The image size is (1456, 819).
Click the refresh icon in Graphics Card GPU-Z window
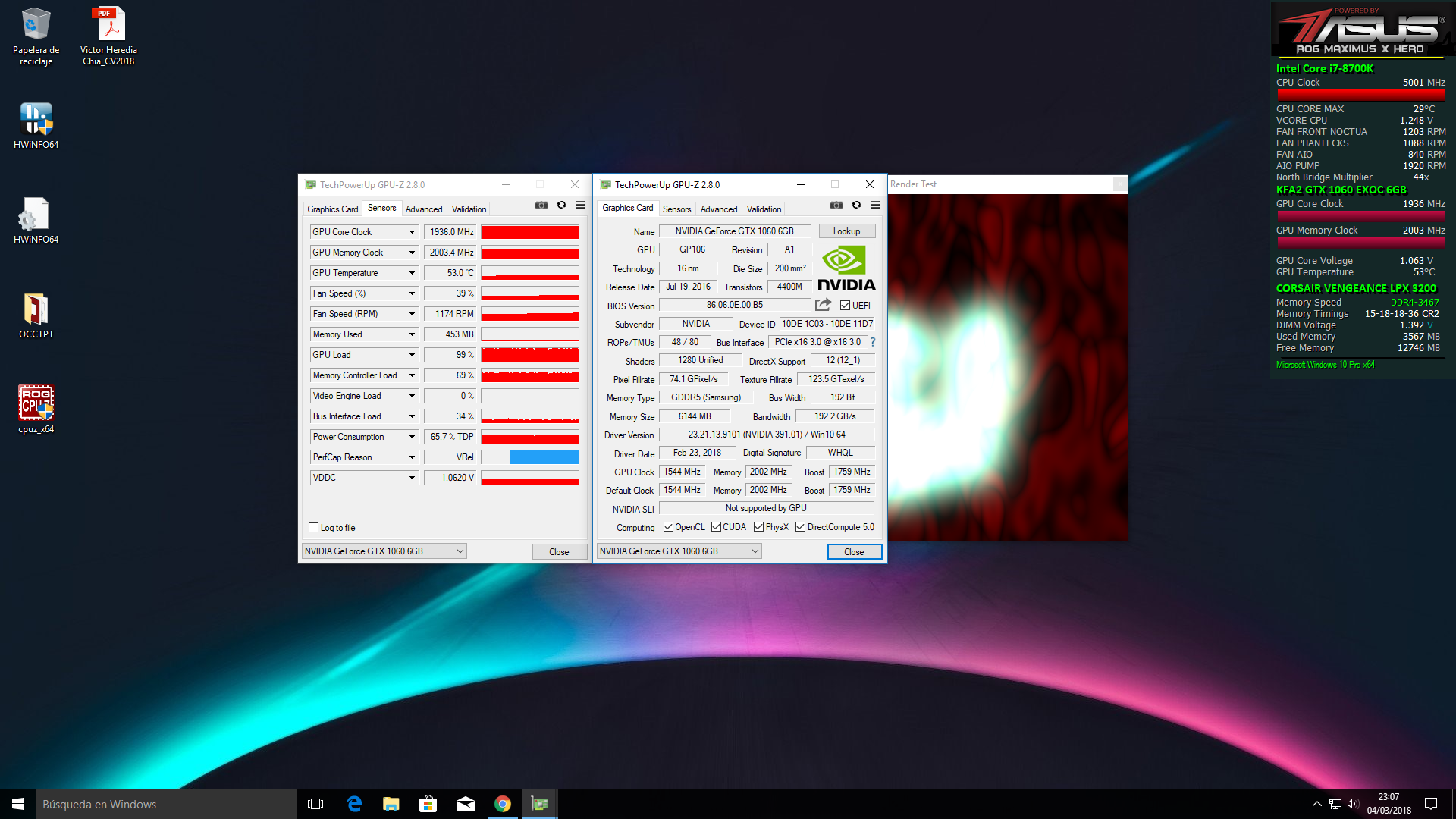click(856, 206)
